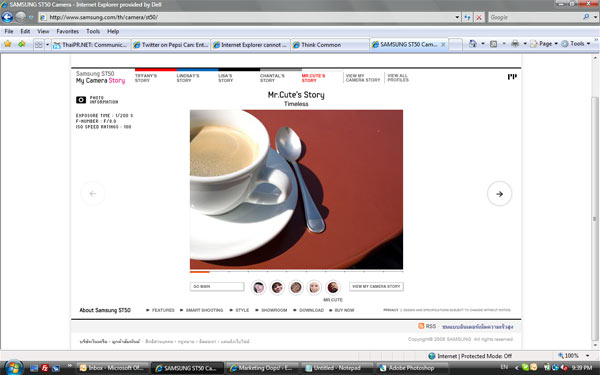The image size is (600, 375).
Task: Click the camera Photo Information icon
Action: click(x=81, y=100)
